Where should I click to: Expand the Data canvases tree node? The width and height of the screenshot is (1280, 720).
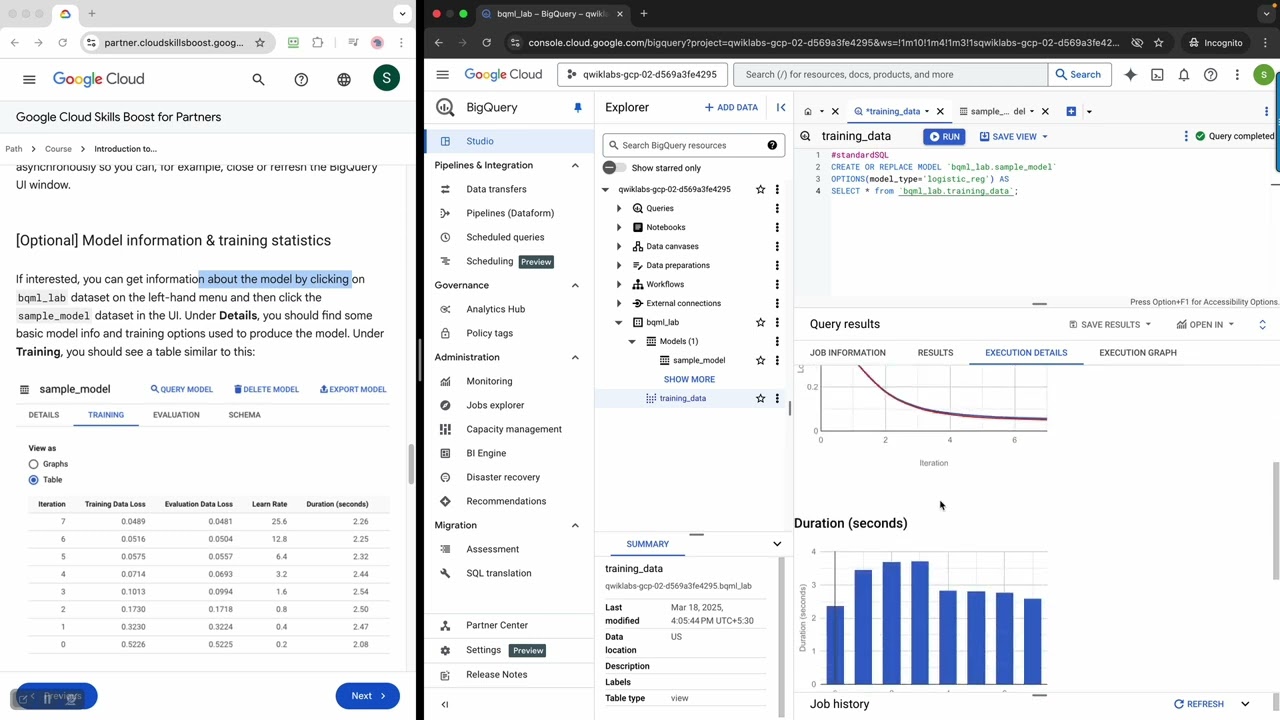(618, 246)
